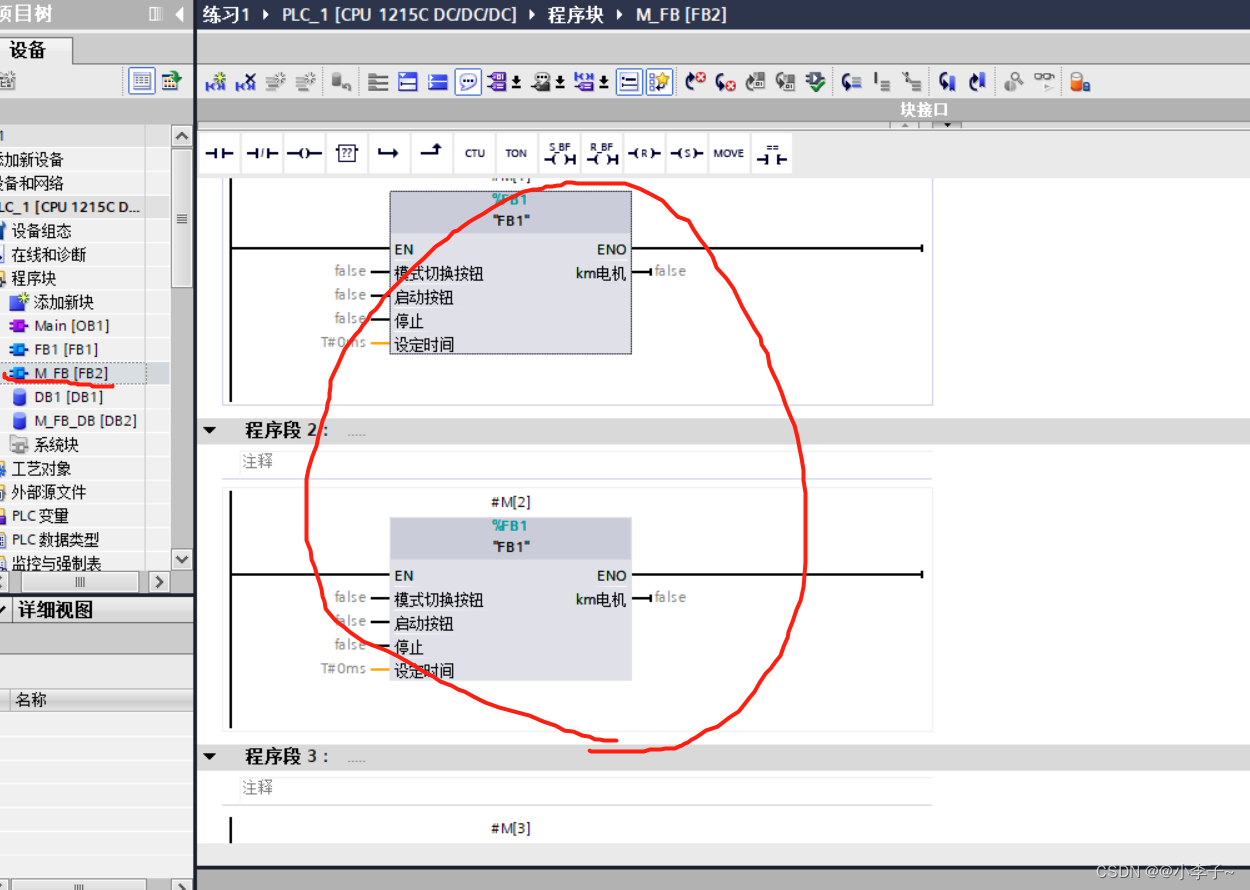
Task: Select 添加新块 in project tree
Action: pos(64,302)
